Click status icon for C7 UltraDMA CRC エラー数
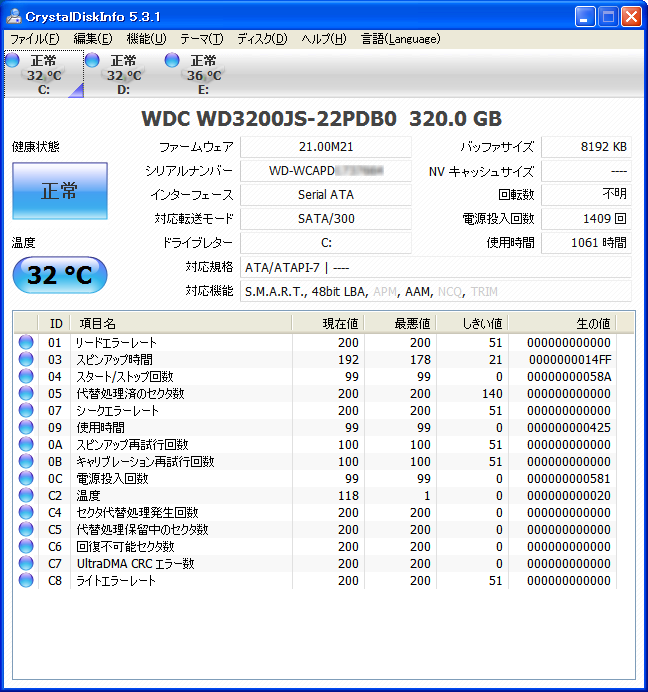 tap(26, 563)
